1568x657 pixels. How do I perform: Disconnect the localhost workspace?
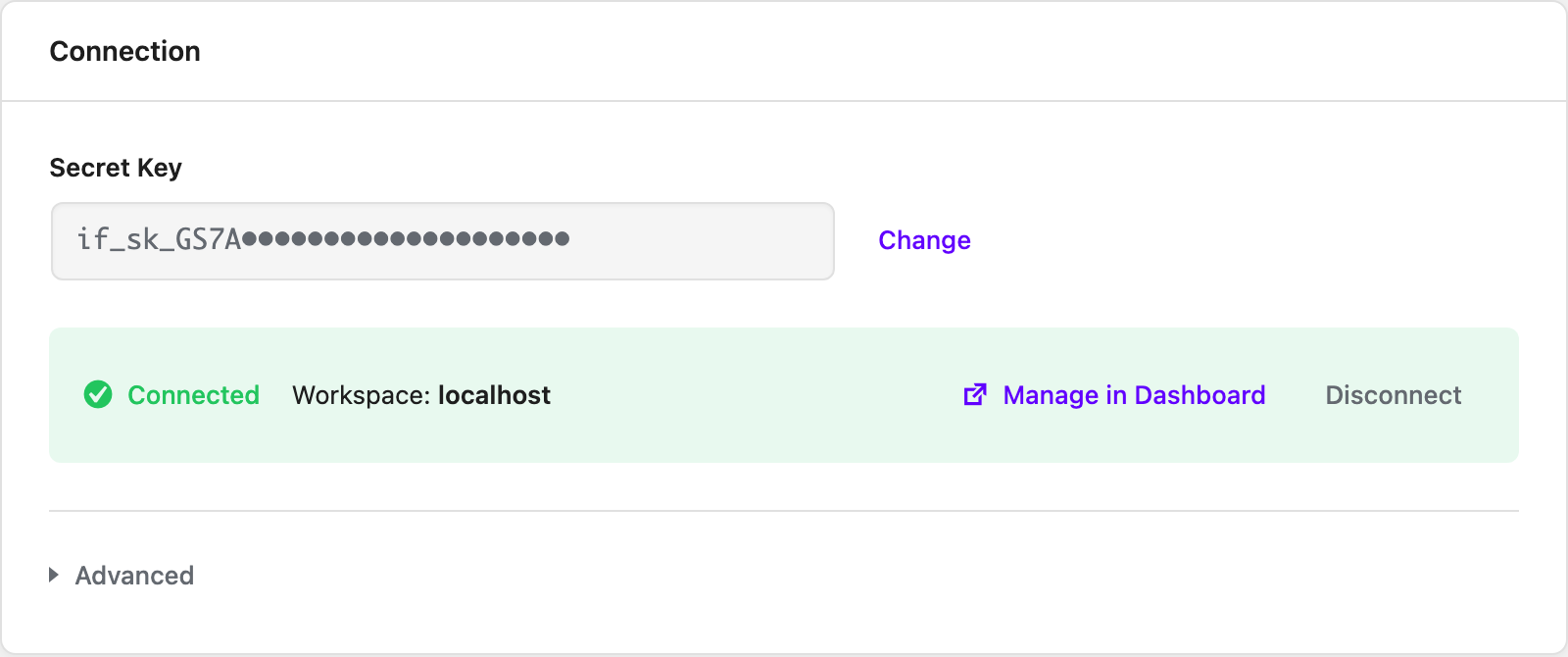(x=1393, y=395)
